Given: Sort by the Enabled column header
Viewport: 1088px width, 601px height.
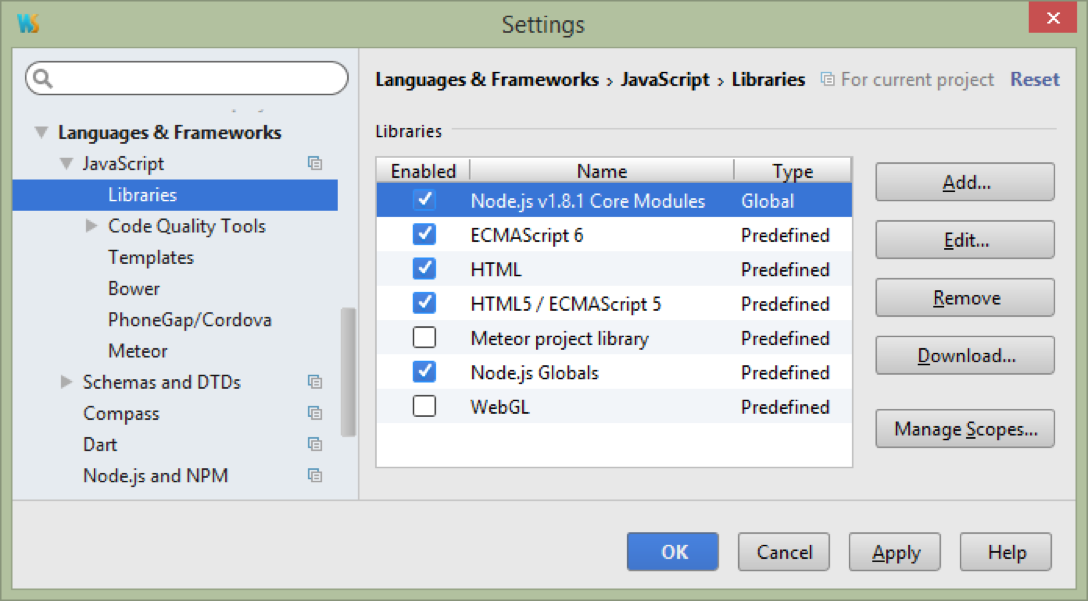Looking at the screenshot, I should coord(423,171).
